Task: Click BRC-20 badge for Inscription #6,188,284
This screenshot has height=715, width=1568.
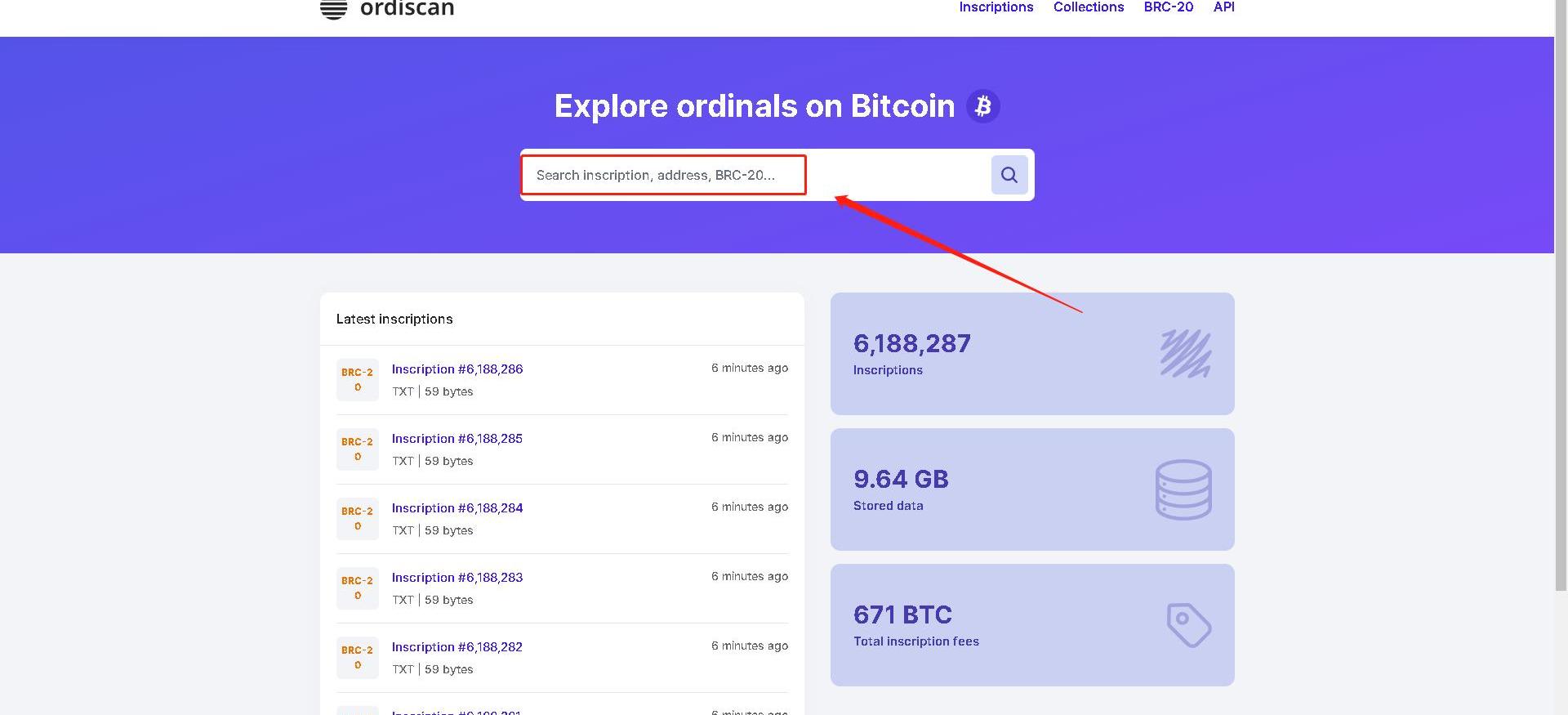Action: click(x=358, y=519)
